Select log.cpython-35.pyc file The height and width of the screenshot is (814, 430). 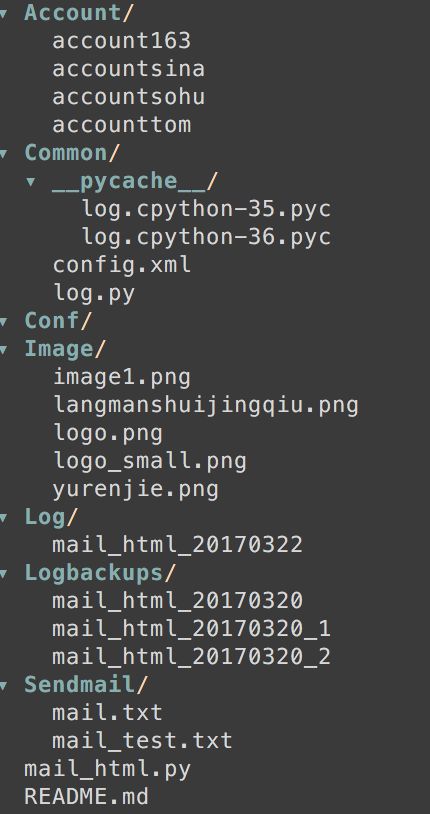coord(207,209)
